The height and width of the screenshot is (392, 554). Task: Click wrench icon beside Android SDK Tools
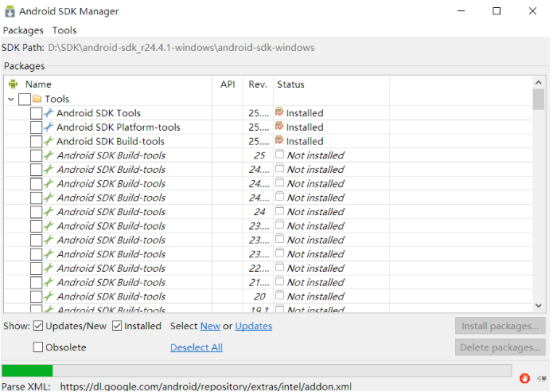[x=48, y=113]
